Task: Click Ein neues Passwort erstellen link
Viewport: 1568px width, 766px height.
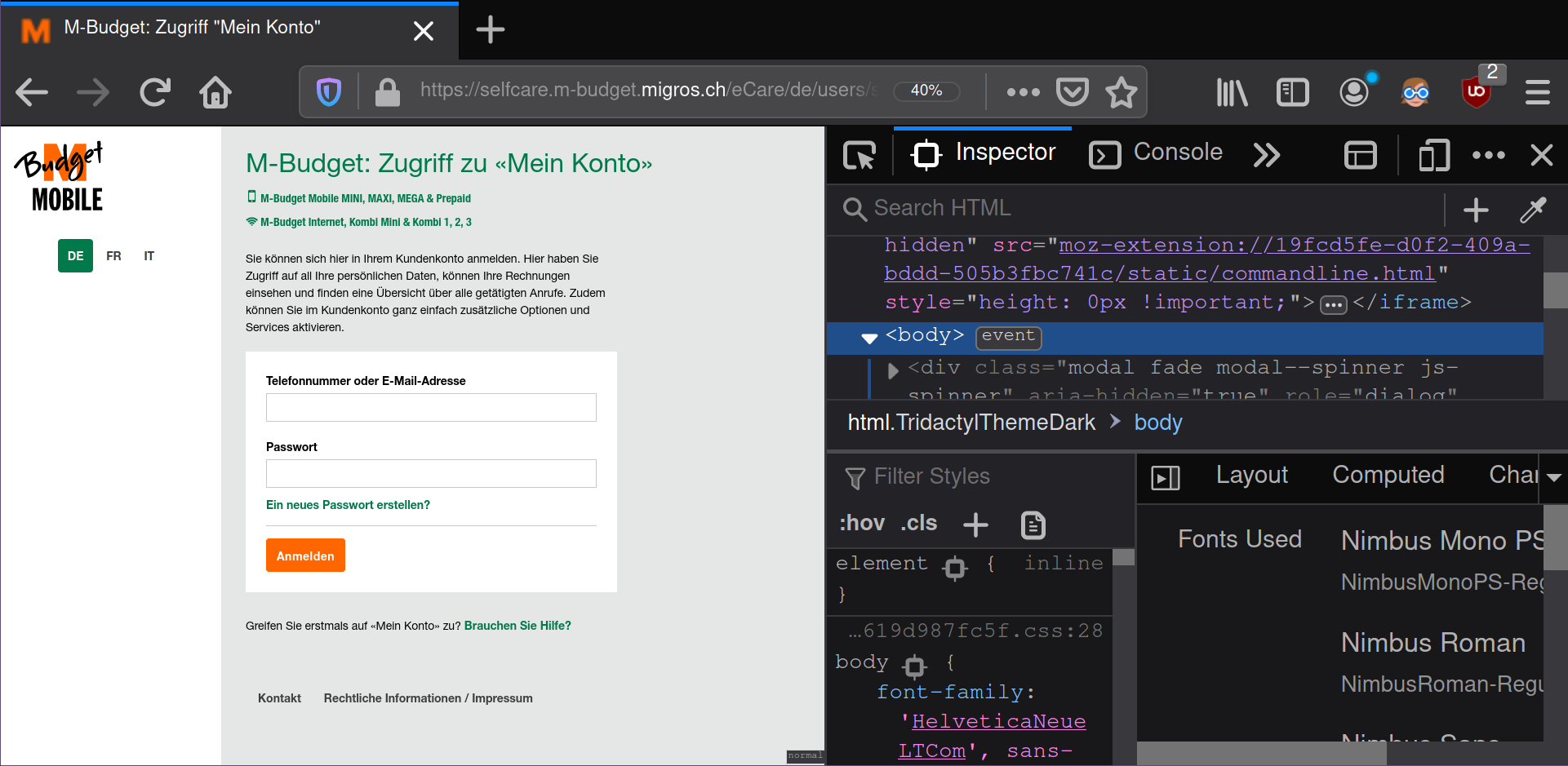Action: [348, 505]
